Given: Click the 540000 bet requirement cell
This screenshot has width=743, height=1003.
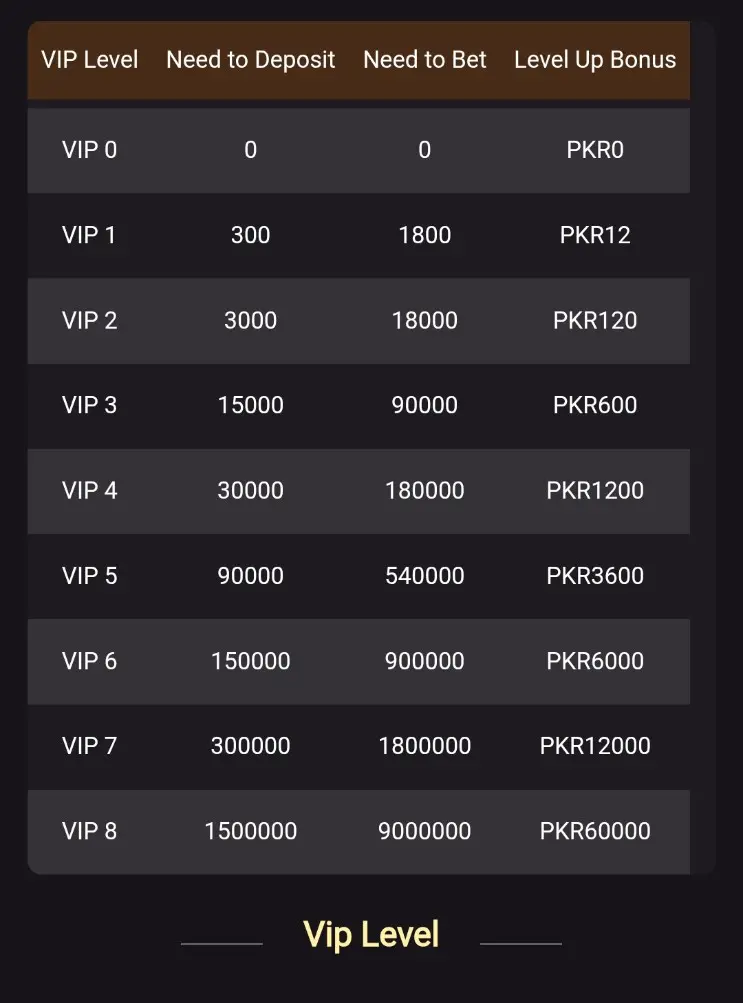Looking at the screenshot, I should (x=425, y=576).
